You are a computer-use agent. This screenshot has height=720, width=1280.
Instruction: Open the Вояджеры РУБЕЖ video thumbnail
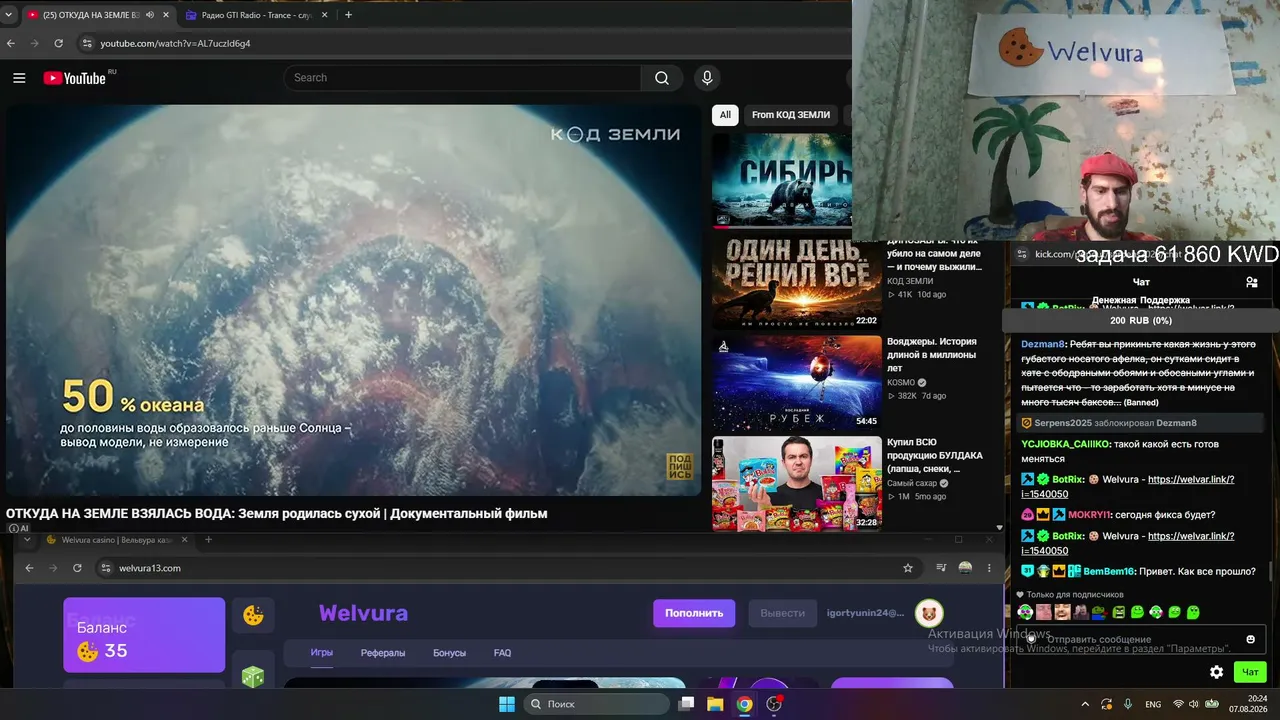pos(797,383)
